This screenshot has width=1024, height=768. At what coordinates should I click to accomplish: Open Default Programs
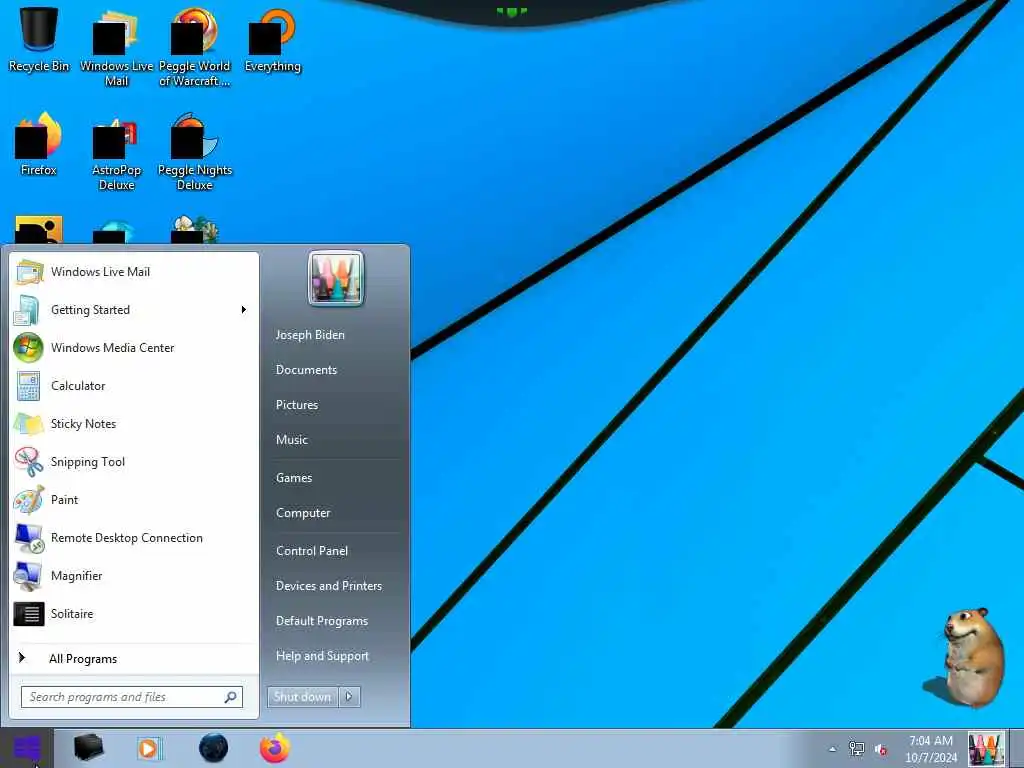(321, 621)
